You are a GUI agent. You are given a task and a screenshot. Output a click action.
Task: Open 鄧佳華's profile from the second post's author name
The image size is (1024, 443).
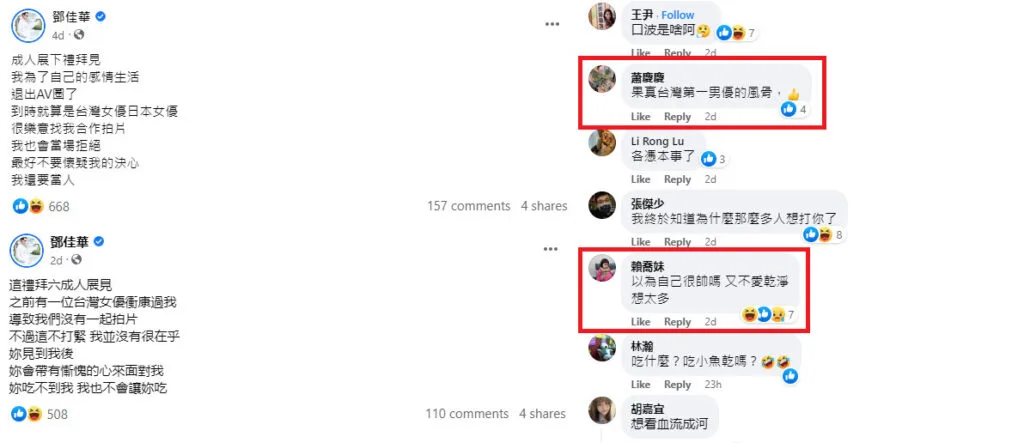pyautogui.click(x=70, y=242)
